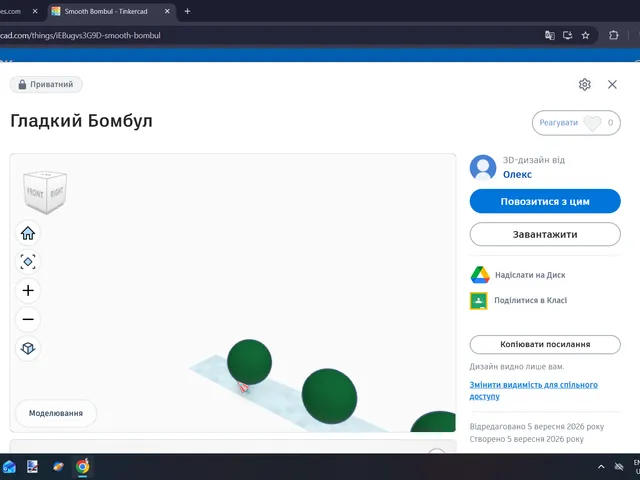This screenshot has width=640, height=480.
Task: Toggle orthographic/perspective view cube icon
Action: click(x=28, y=348)
